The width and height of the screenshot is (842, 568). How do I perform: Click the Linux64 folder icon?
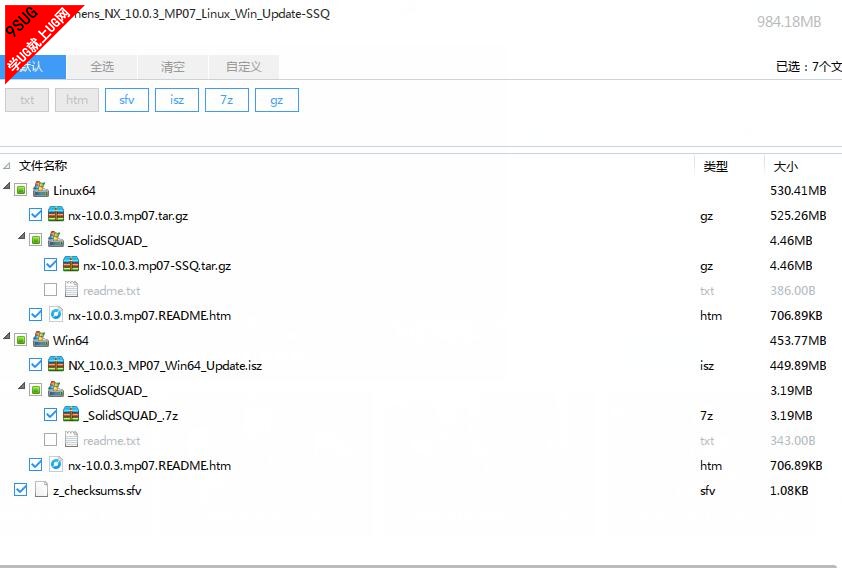click(x=41, y=190)
